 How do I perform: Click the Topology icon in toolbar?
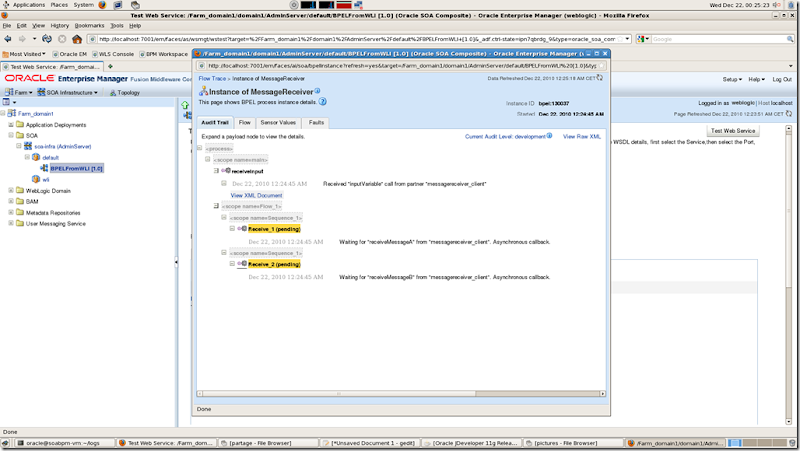113,93
